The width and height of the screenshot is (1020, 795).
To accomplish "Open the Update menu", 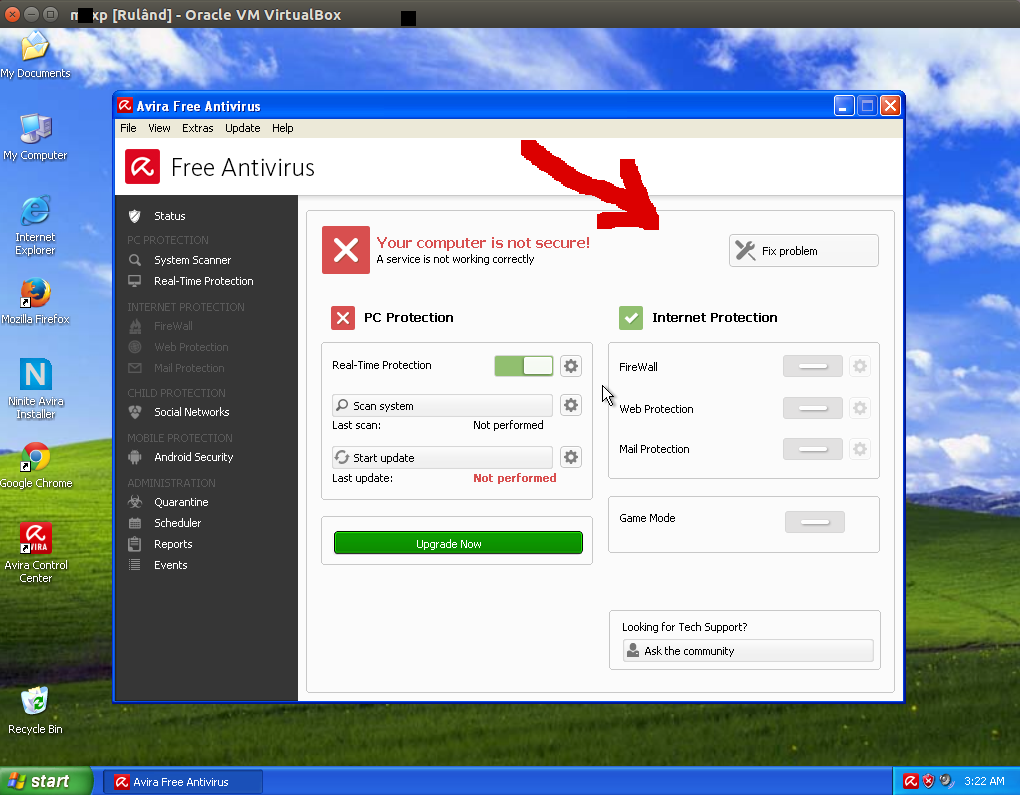I will pos(243,128).
